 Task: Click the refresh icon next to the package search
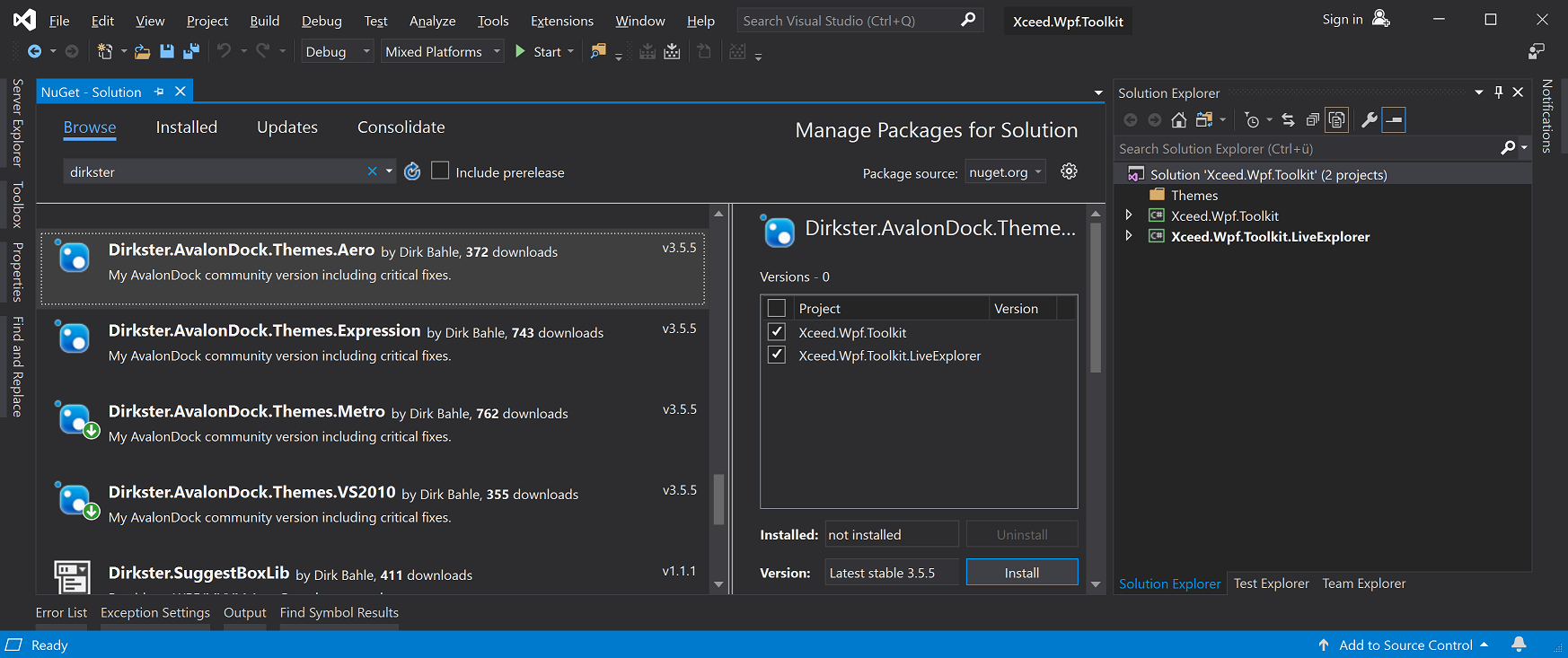(412, 171)
